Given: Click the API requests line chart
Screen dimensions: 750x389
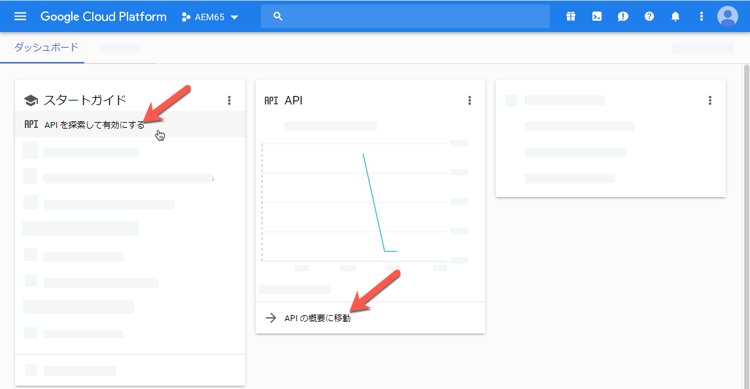Looking at the screenshot, I should pyautogui.click(x=354, y=202).
